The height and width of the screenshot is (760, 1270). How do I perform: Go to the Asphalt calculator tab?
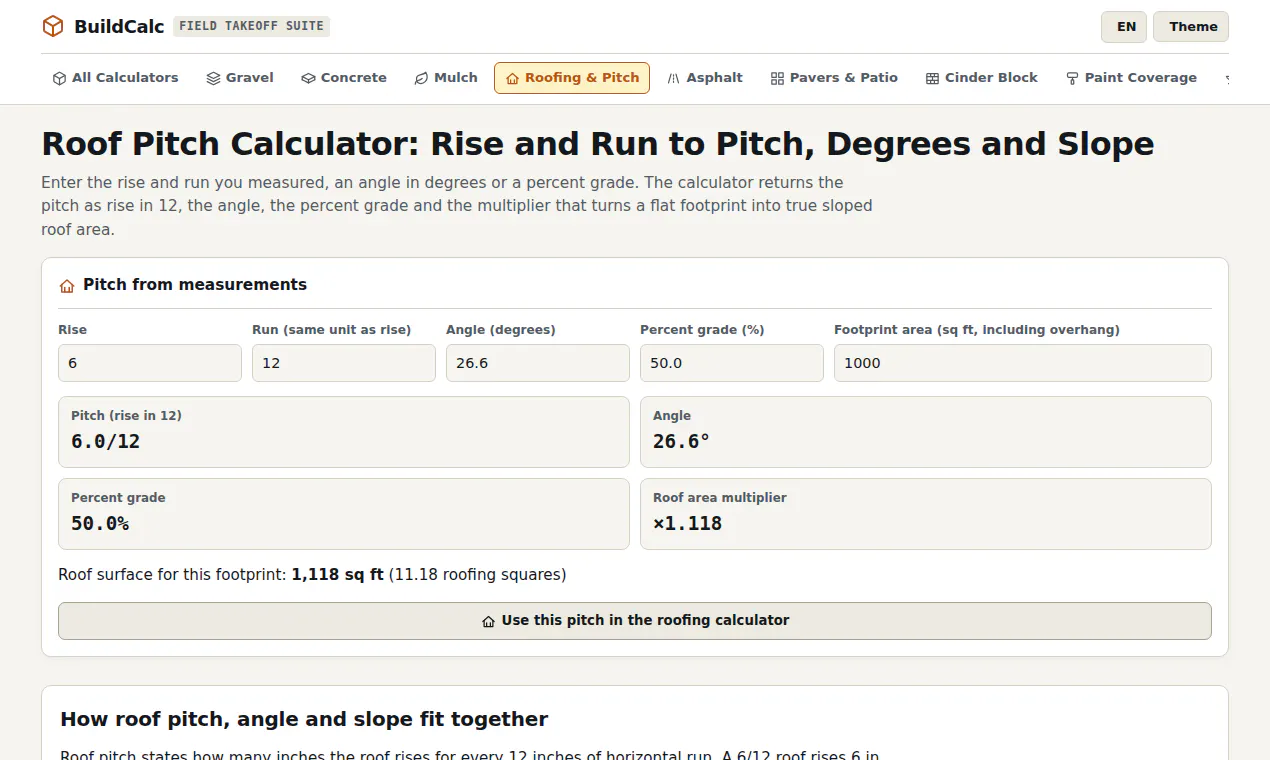705,78
